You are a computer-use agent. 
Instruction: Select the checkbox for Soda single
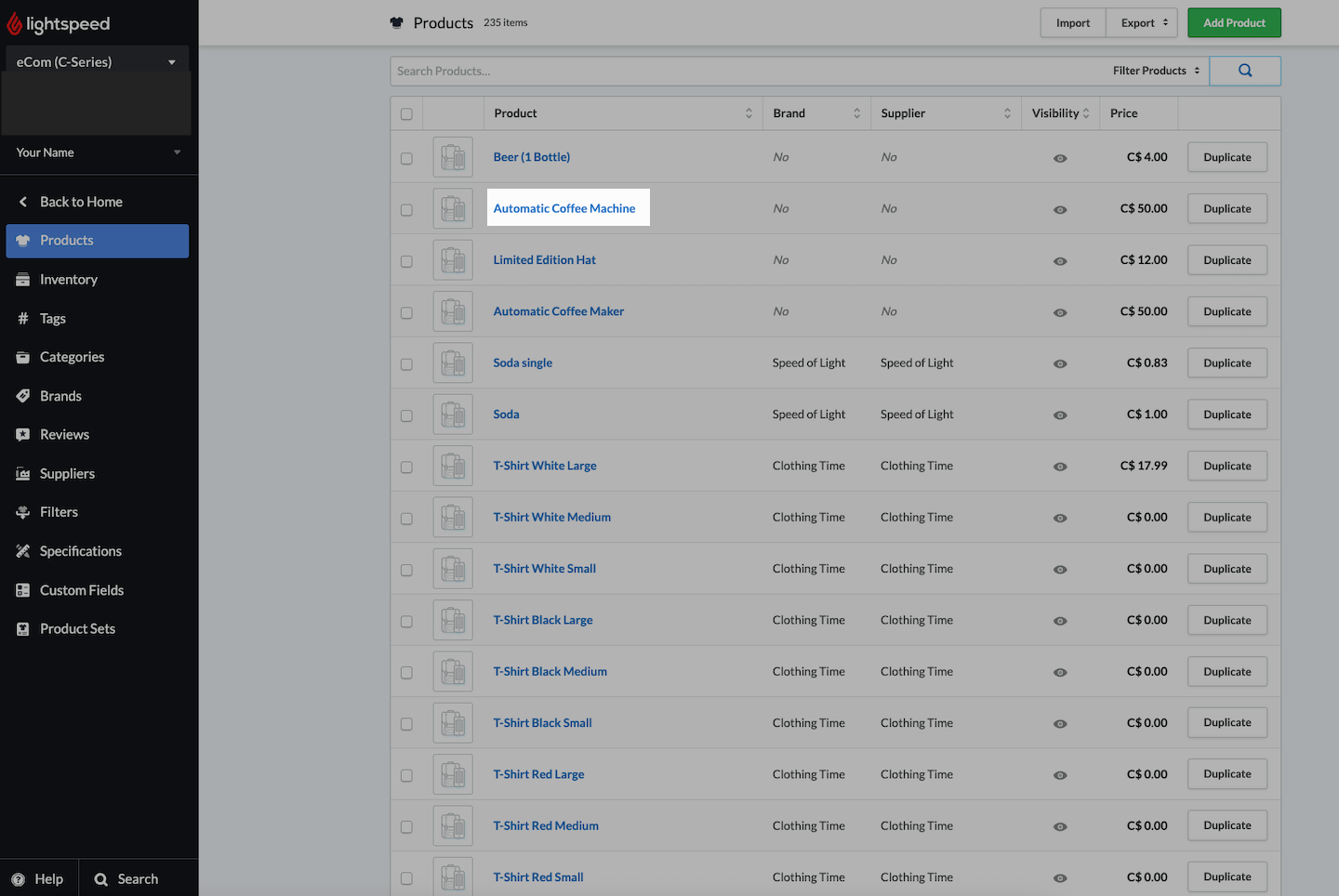[406, 362]
